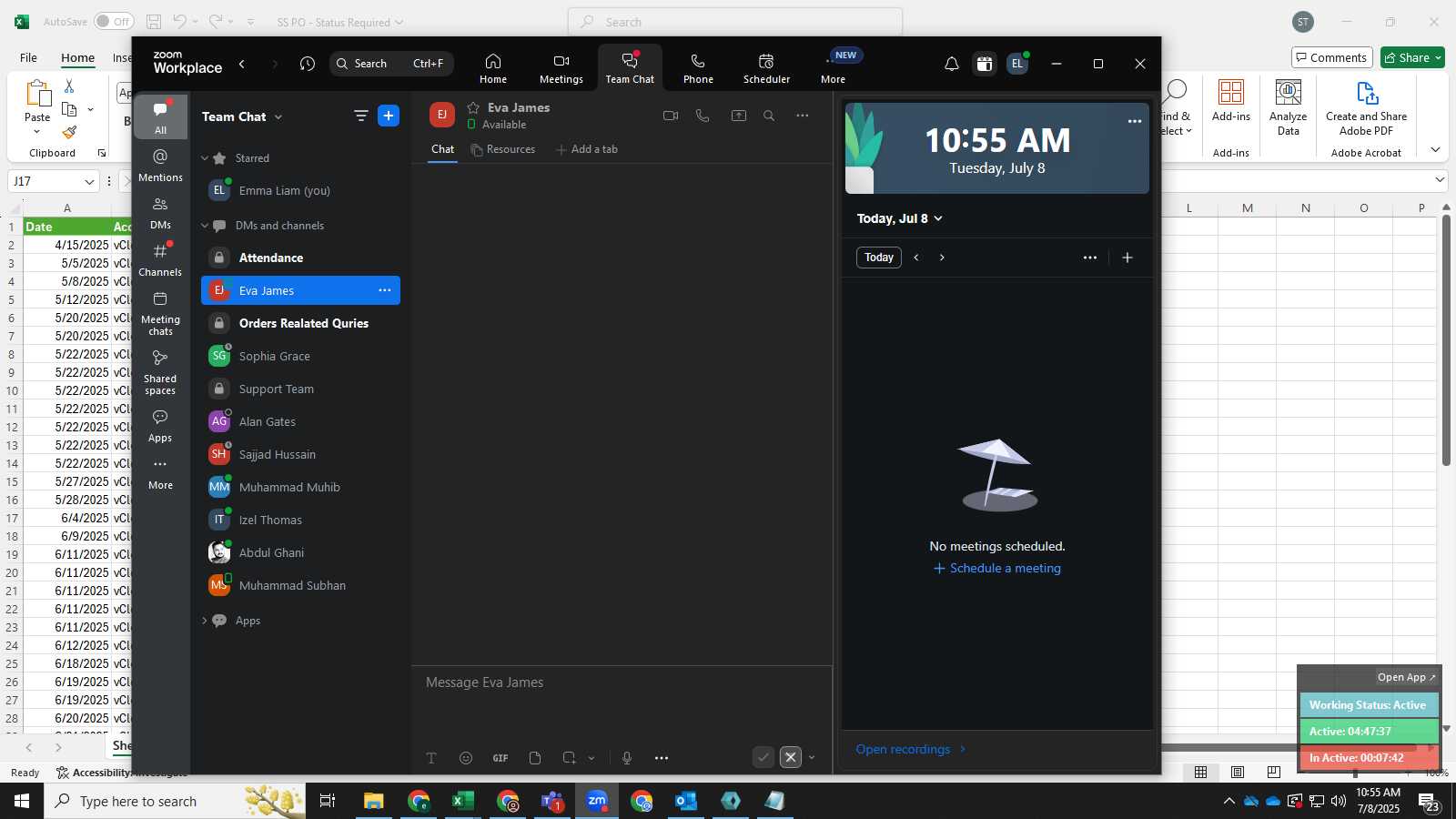
Task: Click Message Eva James input field
Action: coord(622,682)
